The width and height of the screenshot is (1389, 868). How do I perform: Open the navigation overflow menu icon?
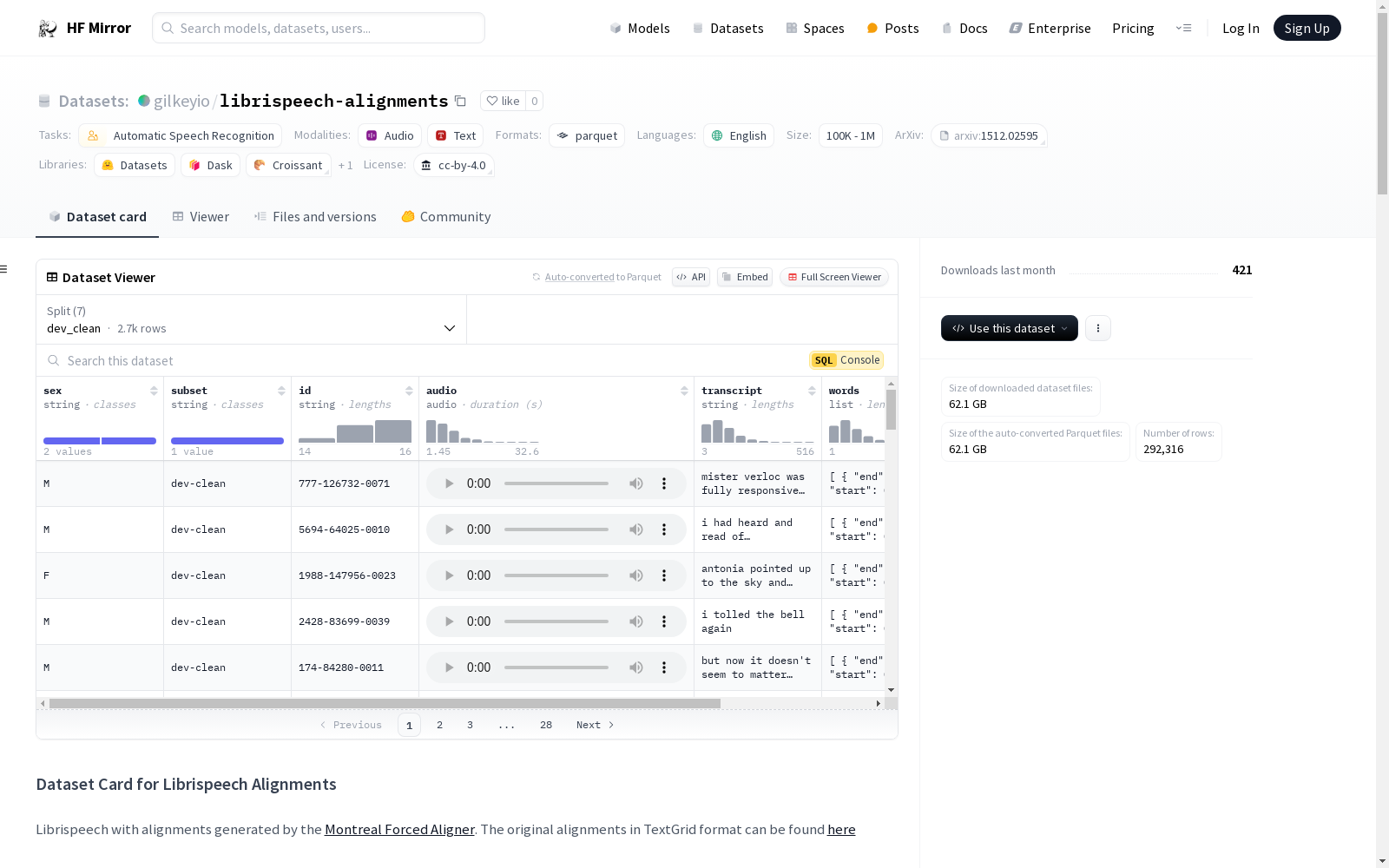(x=1183, y=29)
